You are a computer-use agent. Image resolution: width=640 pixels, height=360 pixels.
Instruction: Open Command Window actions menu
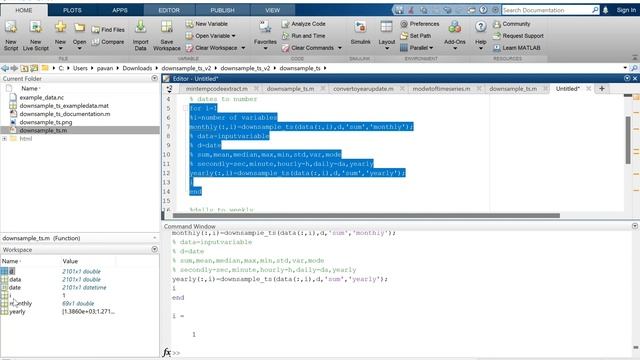(x=635, y=226)
